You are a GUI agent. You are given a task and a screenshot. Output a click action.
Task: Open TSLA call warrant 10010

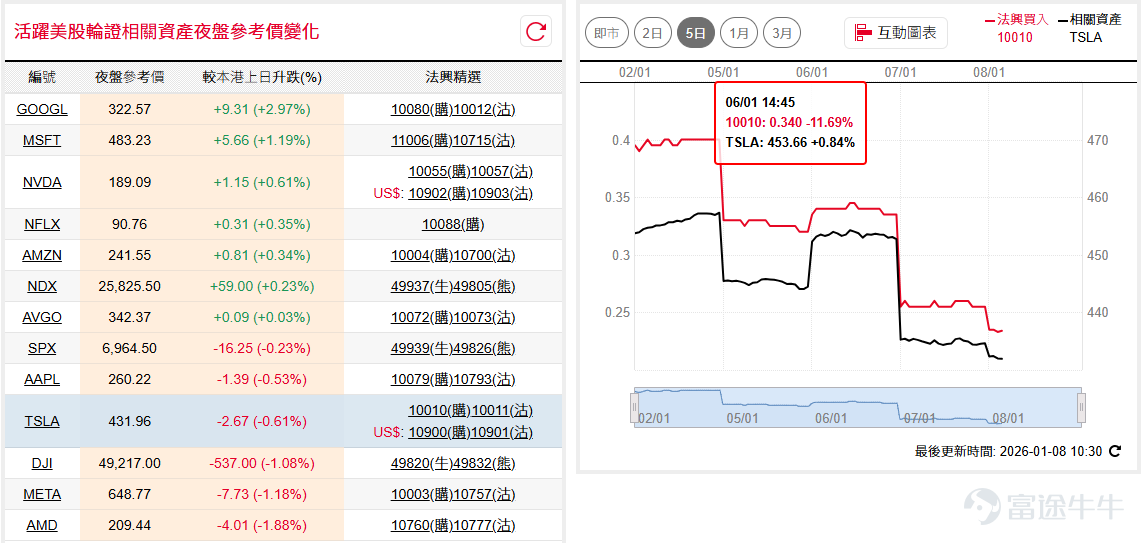pos(439,410)
